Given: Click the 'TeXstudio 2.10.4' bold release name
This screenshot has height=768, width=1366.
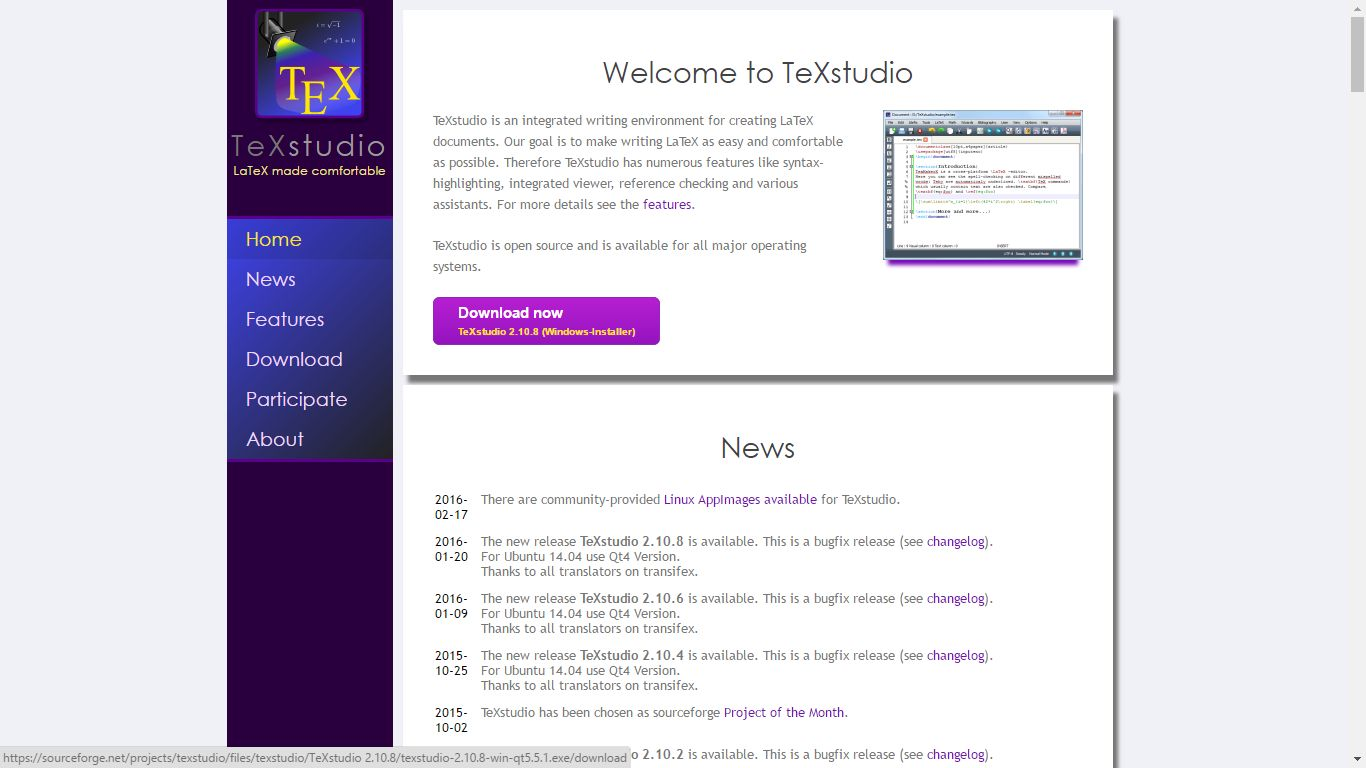Looking at the screenshot, I should [x=632, y=655].
